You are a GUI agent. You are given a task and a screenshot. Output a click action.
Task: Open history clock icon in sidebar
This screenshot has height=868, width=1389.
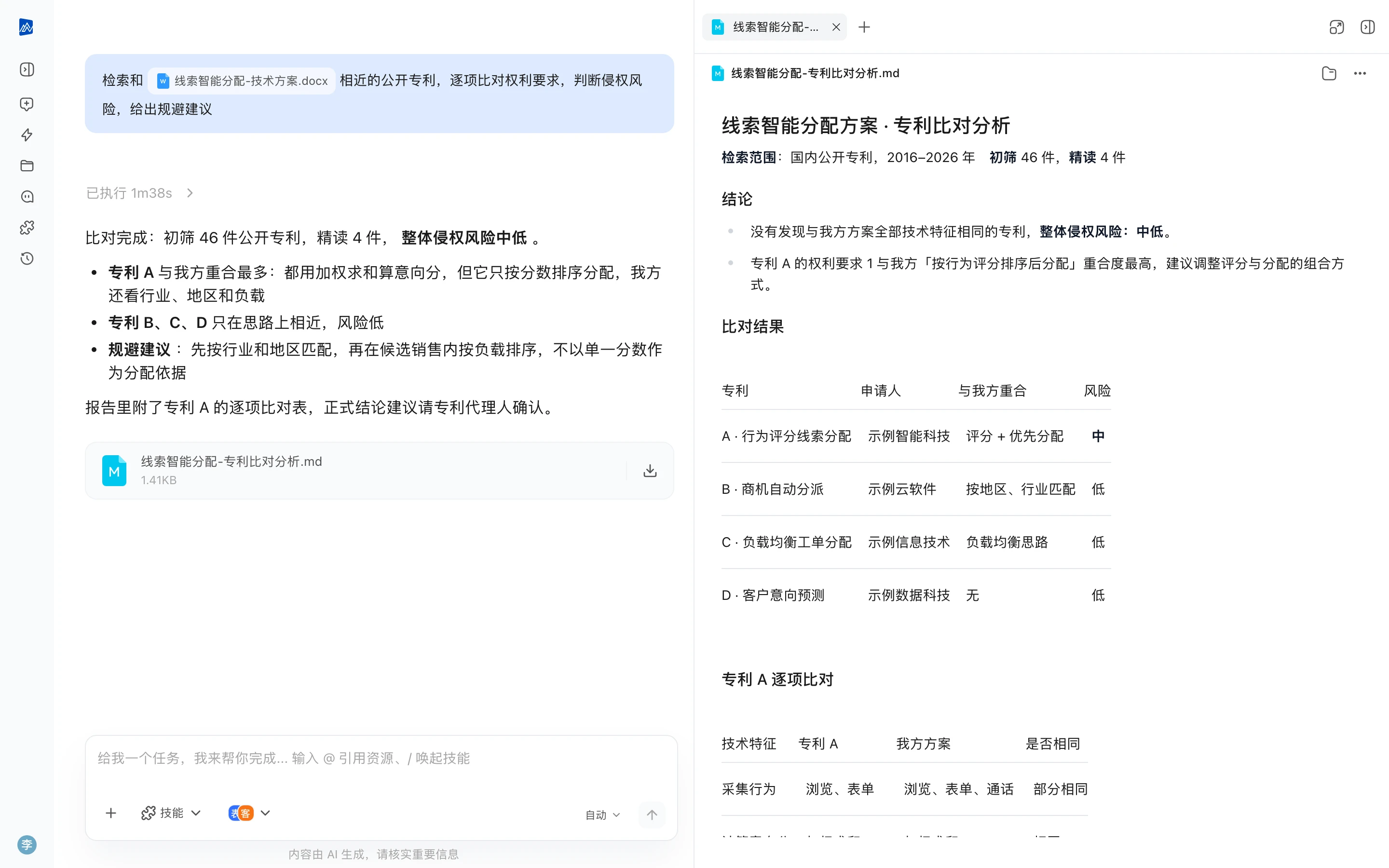click(27, 258)
